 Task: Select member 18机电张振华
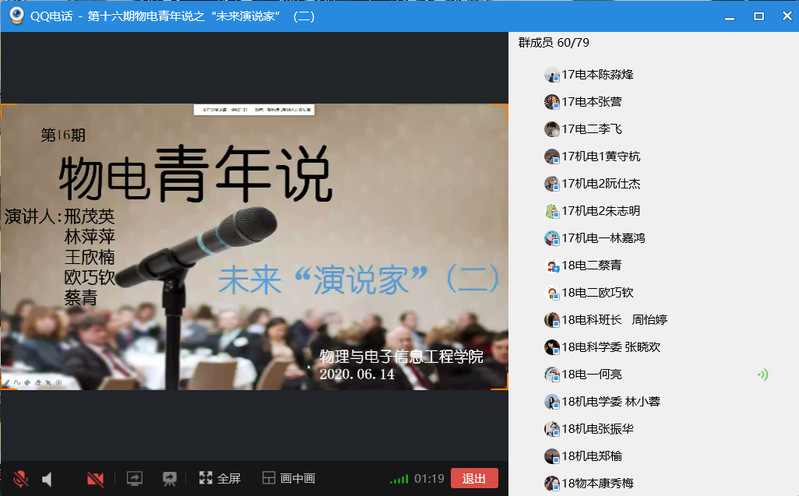pyautogui.click(x=598, y=429)
